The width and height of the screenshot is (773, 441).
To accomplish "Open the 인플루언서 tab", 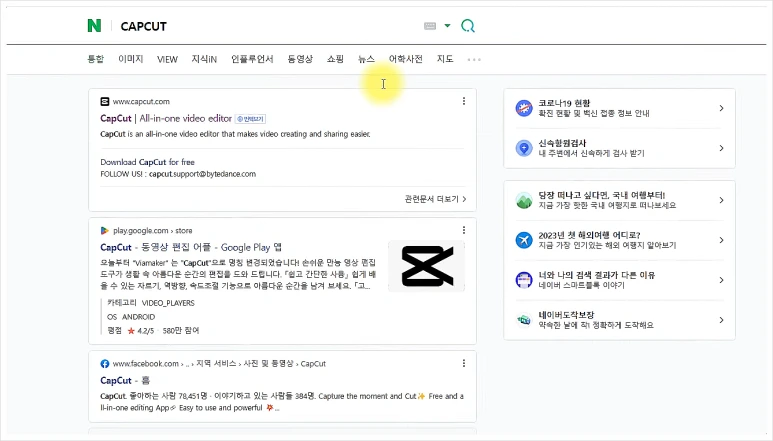I will point(252,59).
